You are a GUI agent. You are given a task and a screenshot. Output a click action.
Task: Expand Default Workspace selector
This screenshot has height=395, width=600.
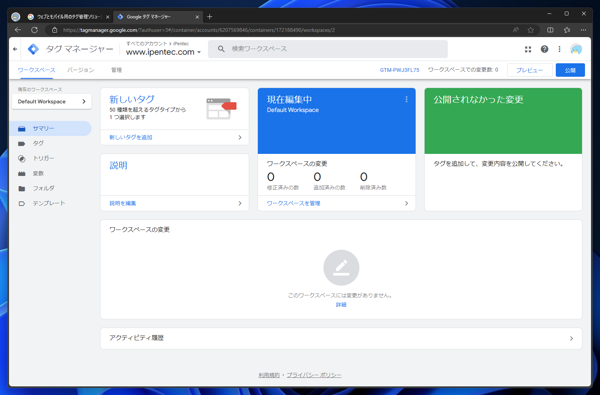click(x=52, y=101)
